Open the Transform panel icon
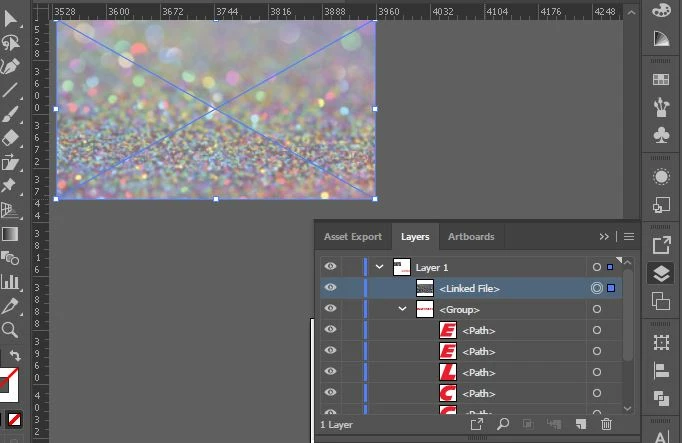Viewport: 682px width, 443px height. point(661,343)
